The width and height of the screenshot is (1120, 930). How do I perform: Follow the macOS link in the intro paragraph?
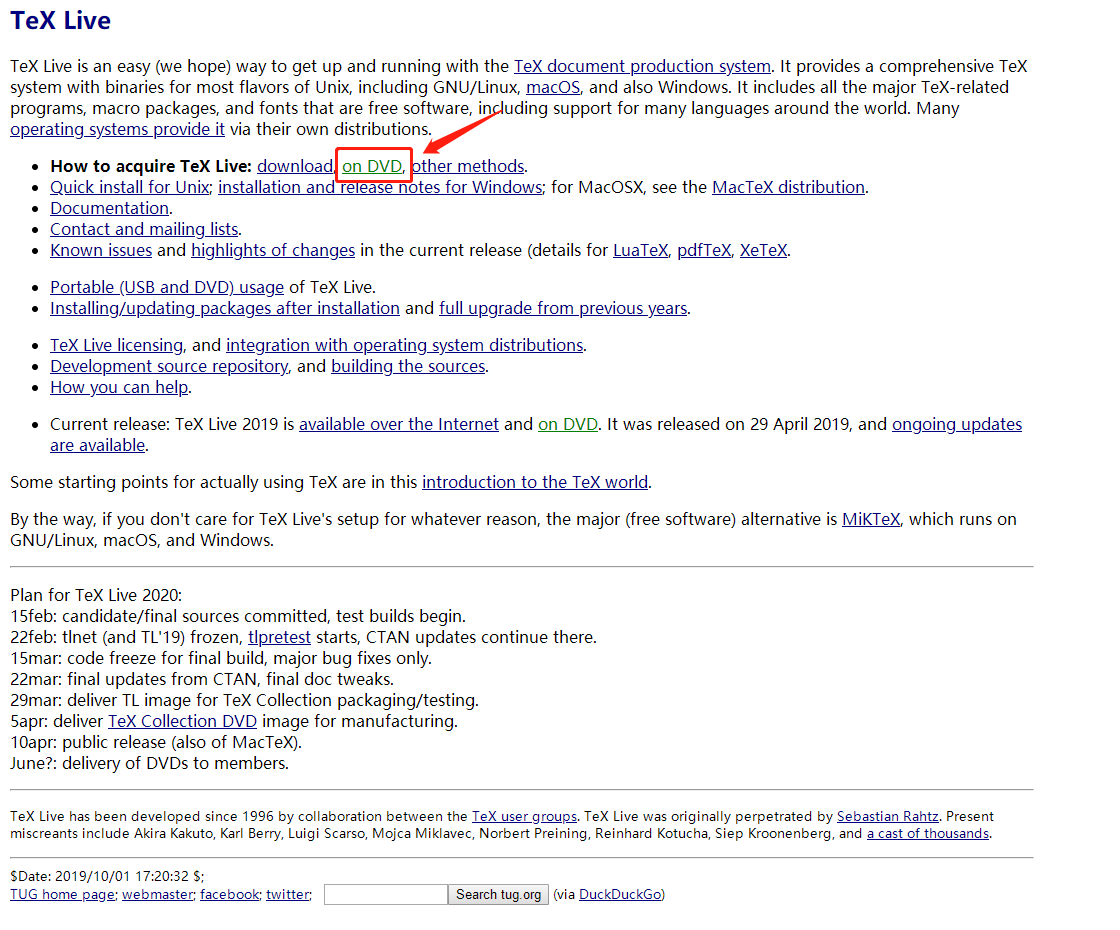pyautogui.click(x=554, y=88)
